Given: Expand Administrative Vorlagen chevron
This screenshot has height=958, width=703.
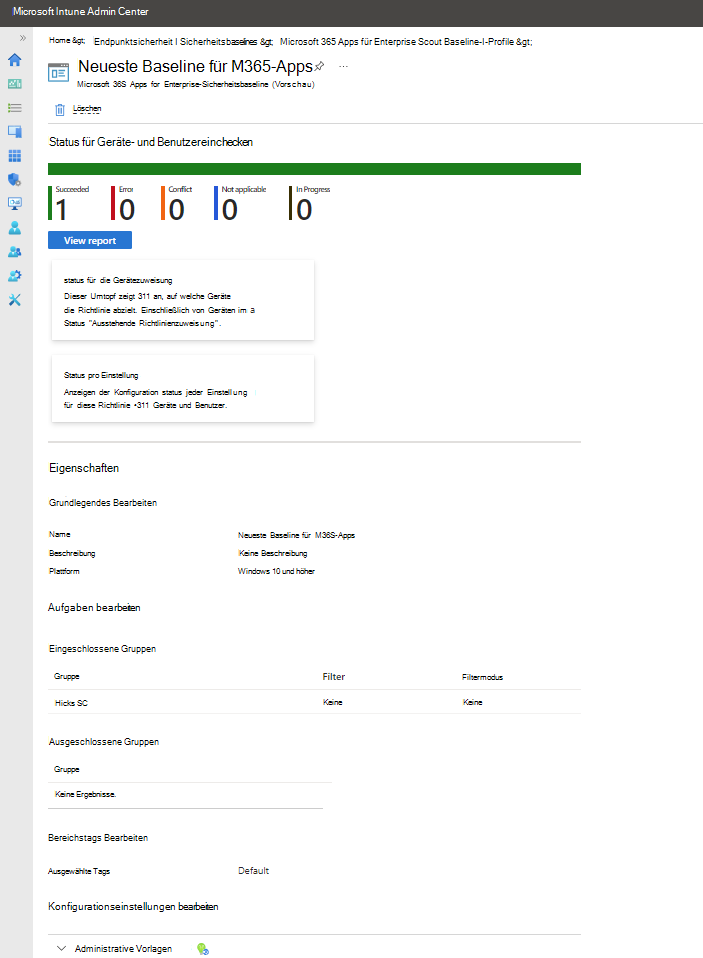Looking at the screenshot, I should pos(61,948).
